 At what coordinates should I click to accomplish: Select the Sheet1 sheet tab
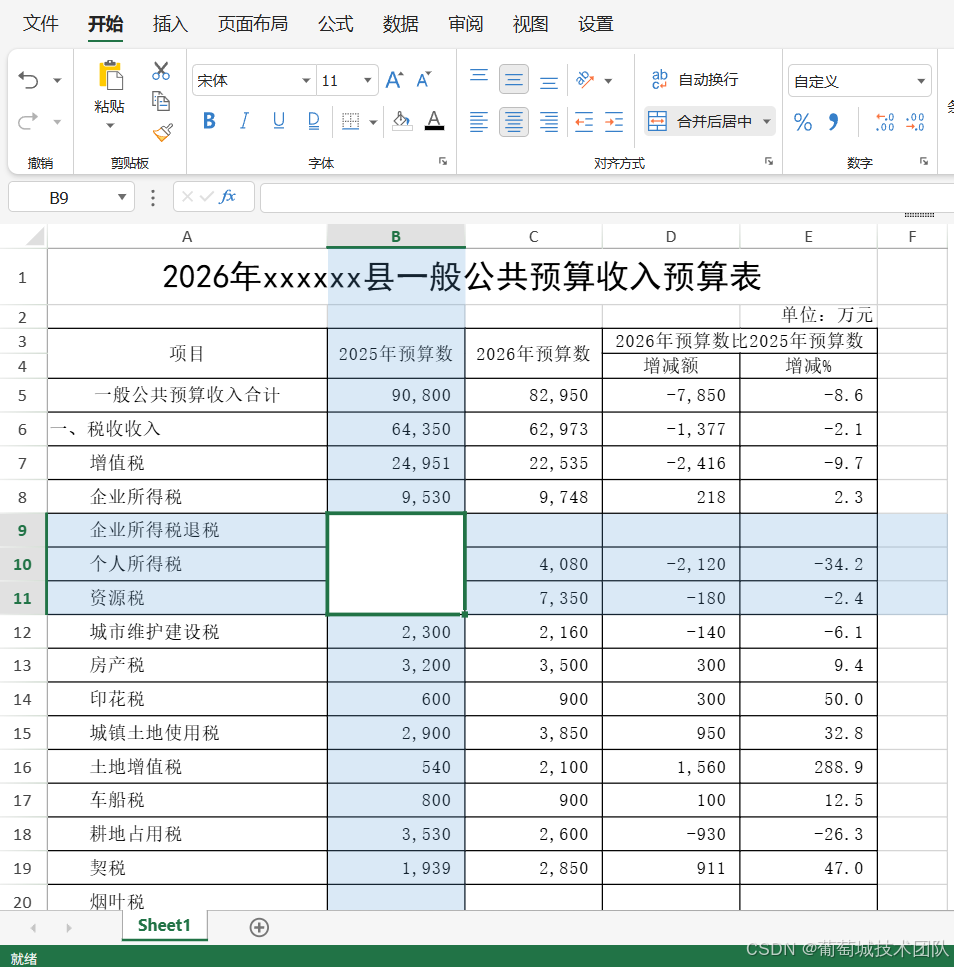pyautogui.click(x=164, y=925)
